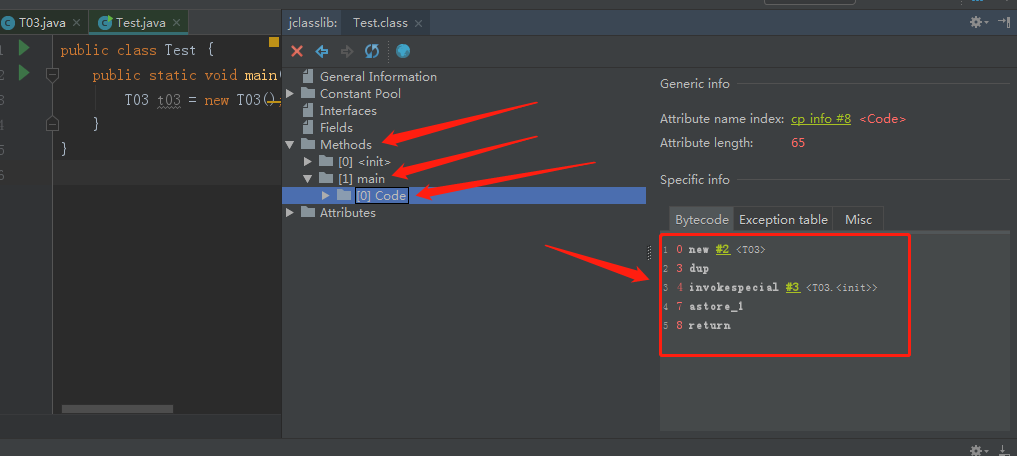Expand the Constant Pool node
This screenshot has width=1017, height=456.
click(291, 94)
